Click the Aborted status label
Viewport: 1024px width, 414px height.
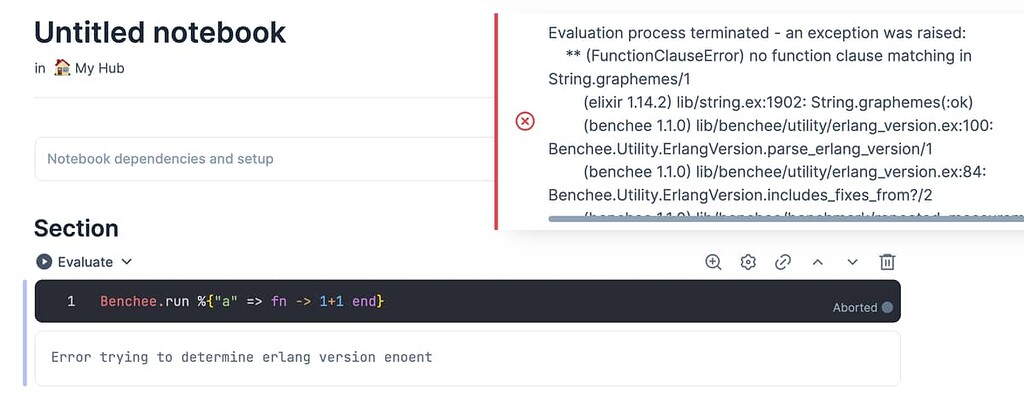click(855, 308)
